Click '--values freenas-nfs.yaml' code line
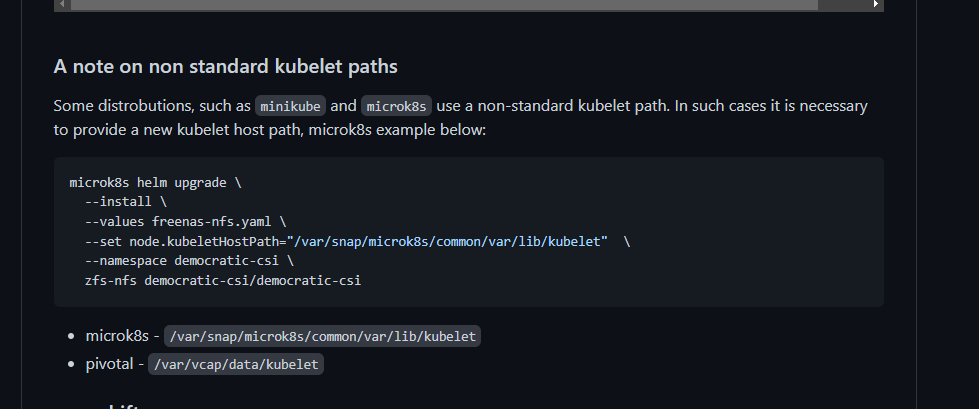Screen dimensions: 979x409 coord(185,222)
